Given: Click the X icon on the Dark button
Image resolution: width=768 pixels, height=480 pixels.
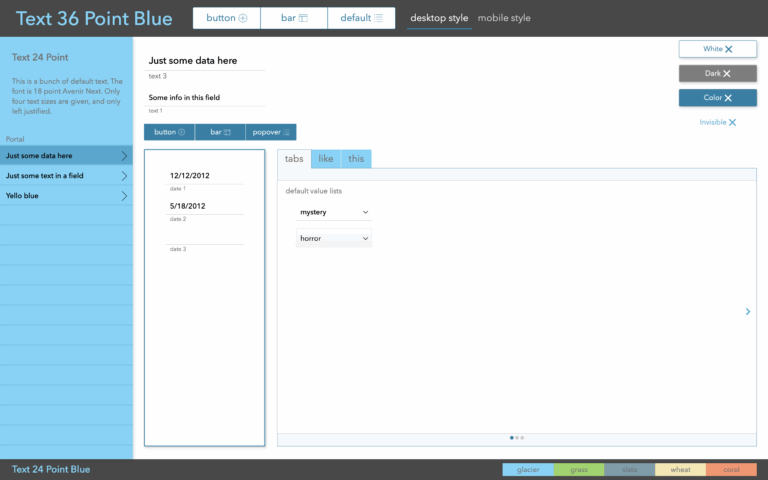Looking at the screenshot, I should click(727, 73).
